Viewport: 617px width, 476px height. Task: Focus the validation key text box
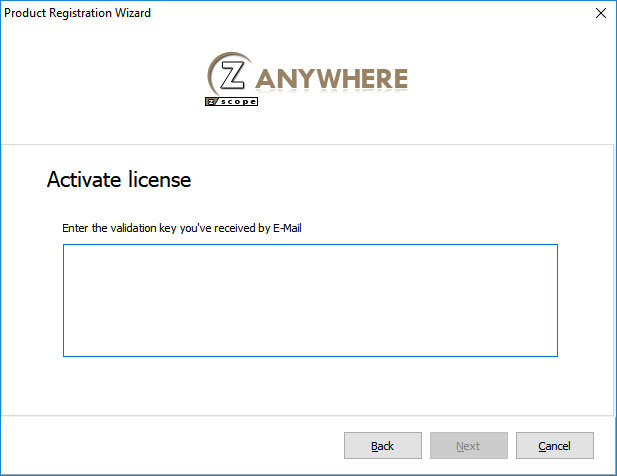(x=310, y=301)
